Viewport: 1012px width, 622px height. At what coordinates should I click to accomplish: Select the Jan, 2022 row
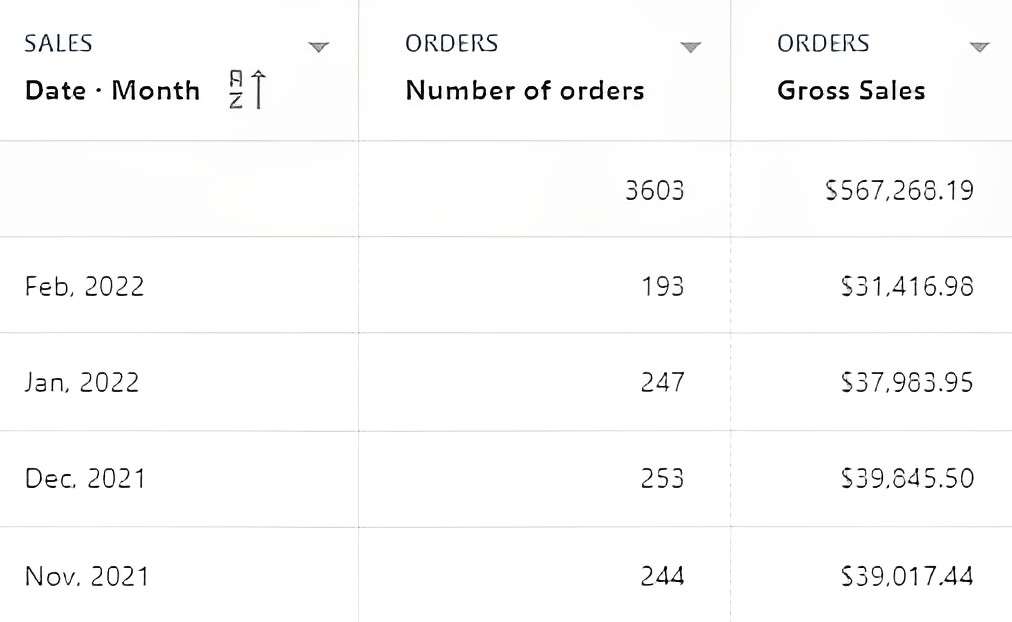tap(506, 382)
